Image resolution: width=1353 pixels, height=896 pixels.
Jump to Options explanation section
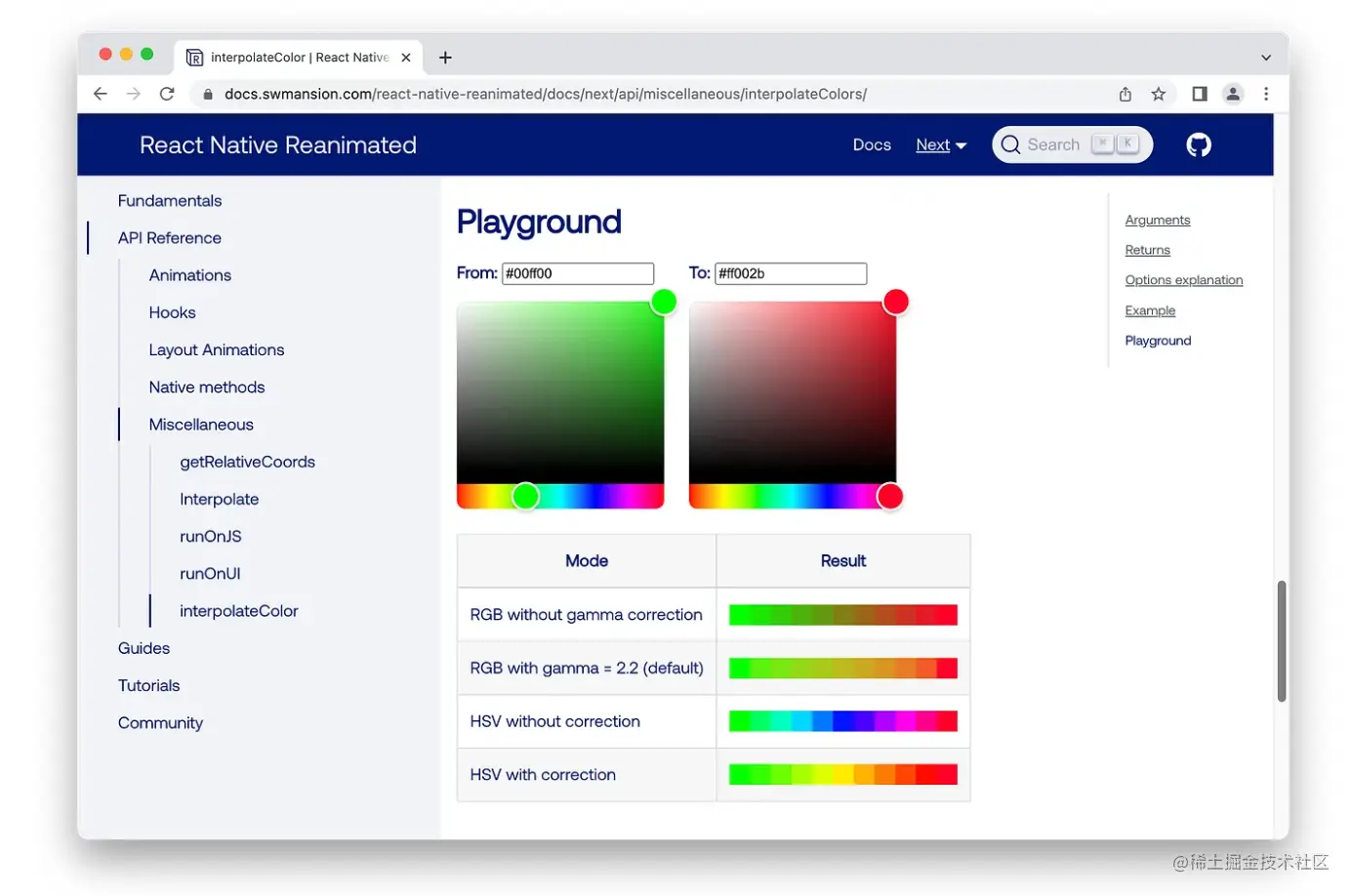point(1184,280)
